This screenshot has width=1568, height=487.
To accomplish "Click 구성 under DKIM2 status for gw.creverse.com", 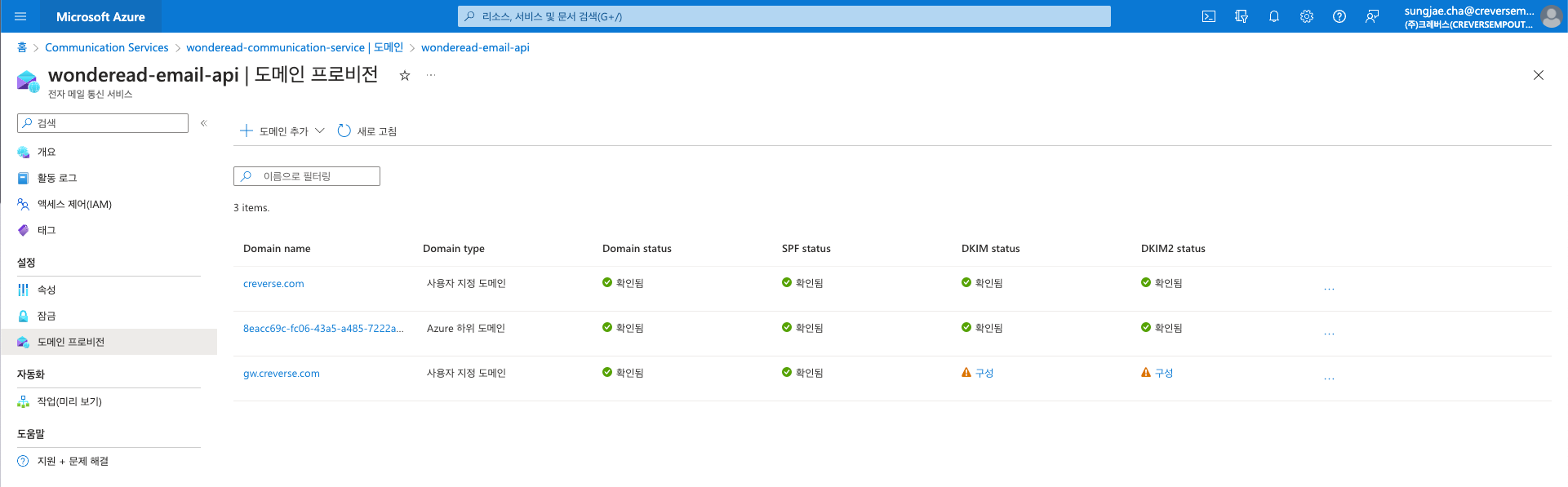I will [x=1164, y=373].
